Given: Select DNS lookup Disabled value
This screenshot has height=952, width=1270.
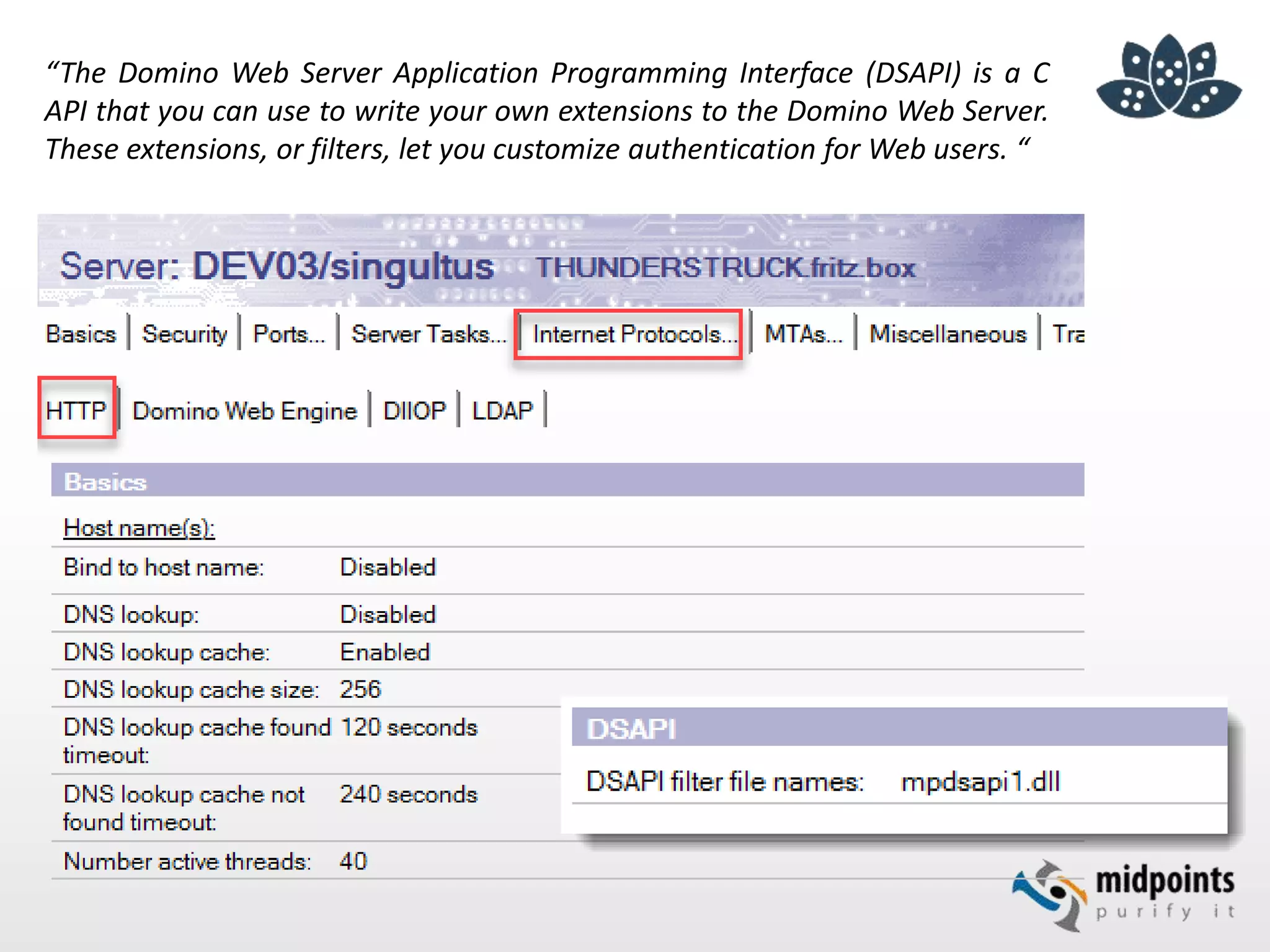Looking at the screenshot, I should pos(388,615).
